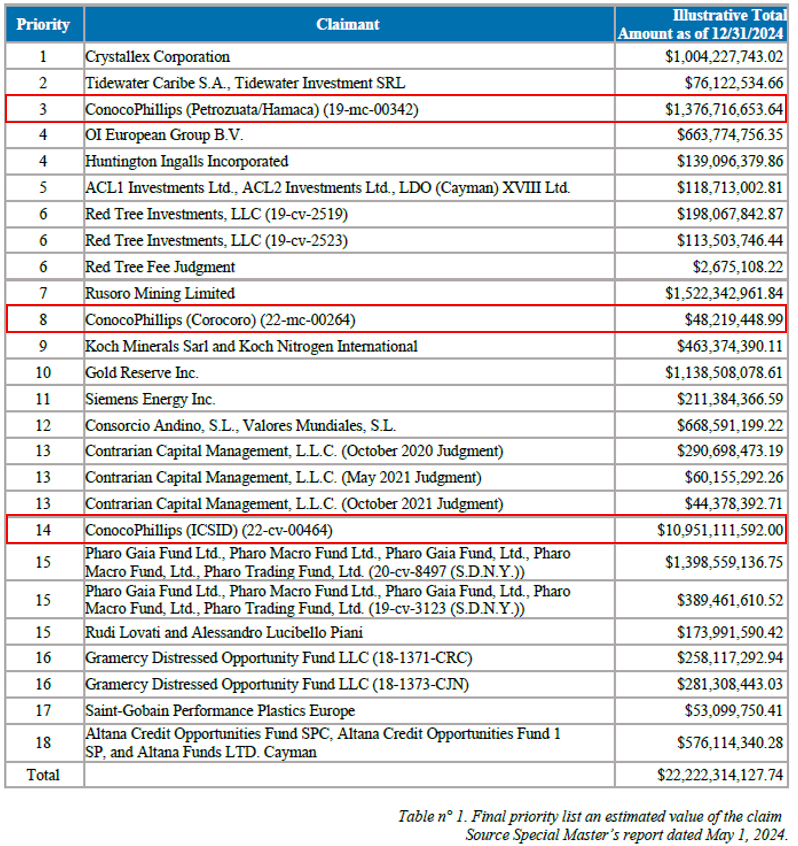
Task: Select Contrarian Capital May 2021 Judgment cell
Action: (x=349, y=477)
